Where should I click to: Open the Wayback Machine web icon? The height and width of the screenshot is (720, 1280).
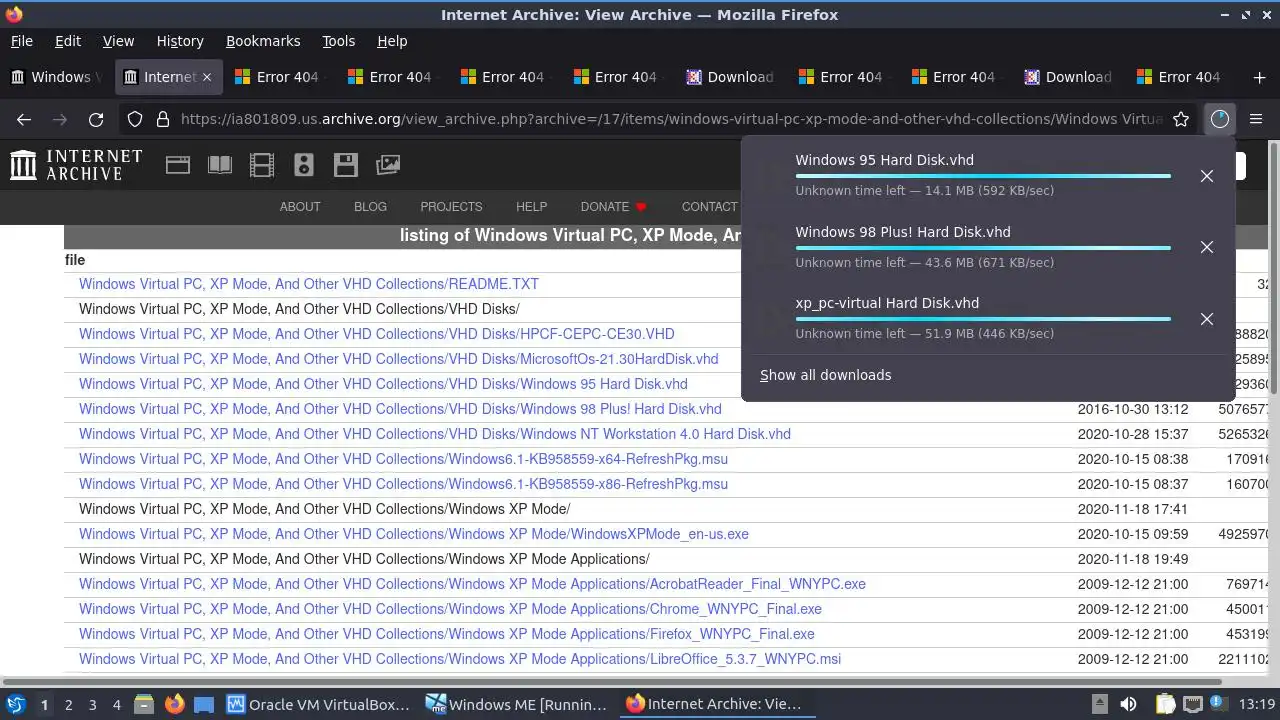point(178,165)
